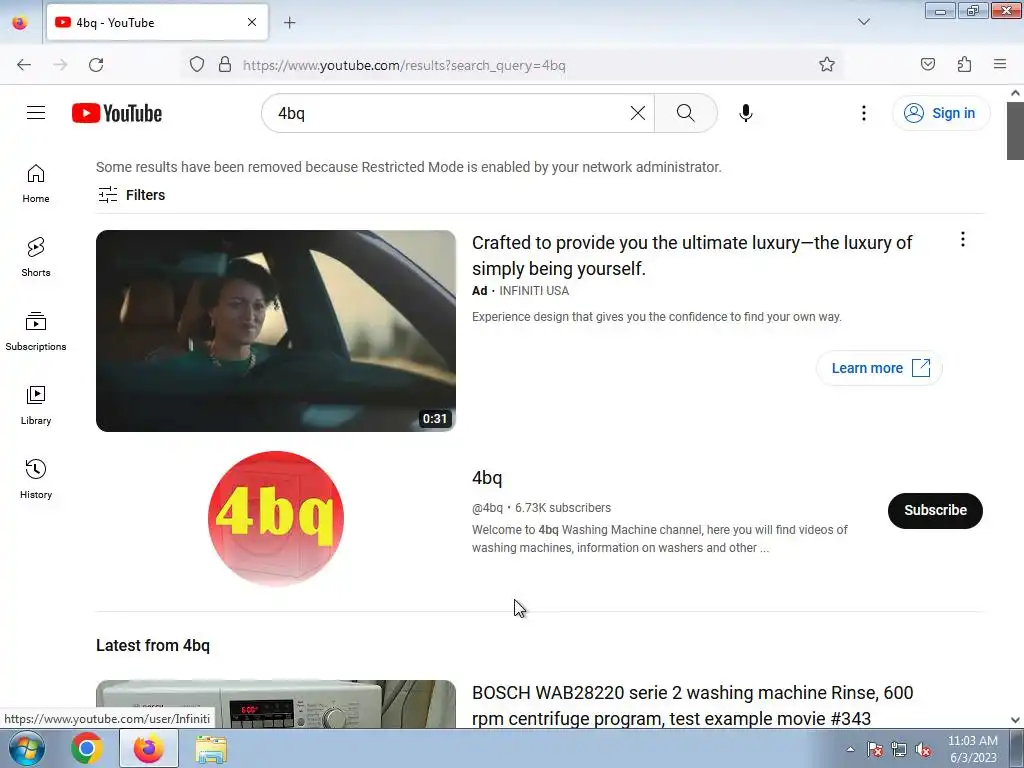Image resolution: width=1024 pixels, height=768 pixels.
Task: Play the INFINITI ad video thumbnail
Action: [x=276, y=330]
